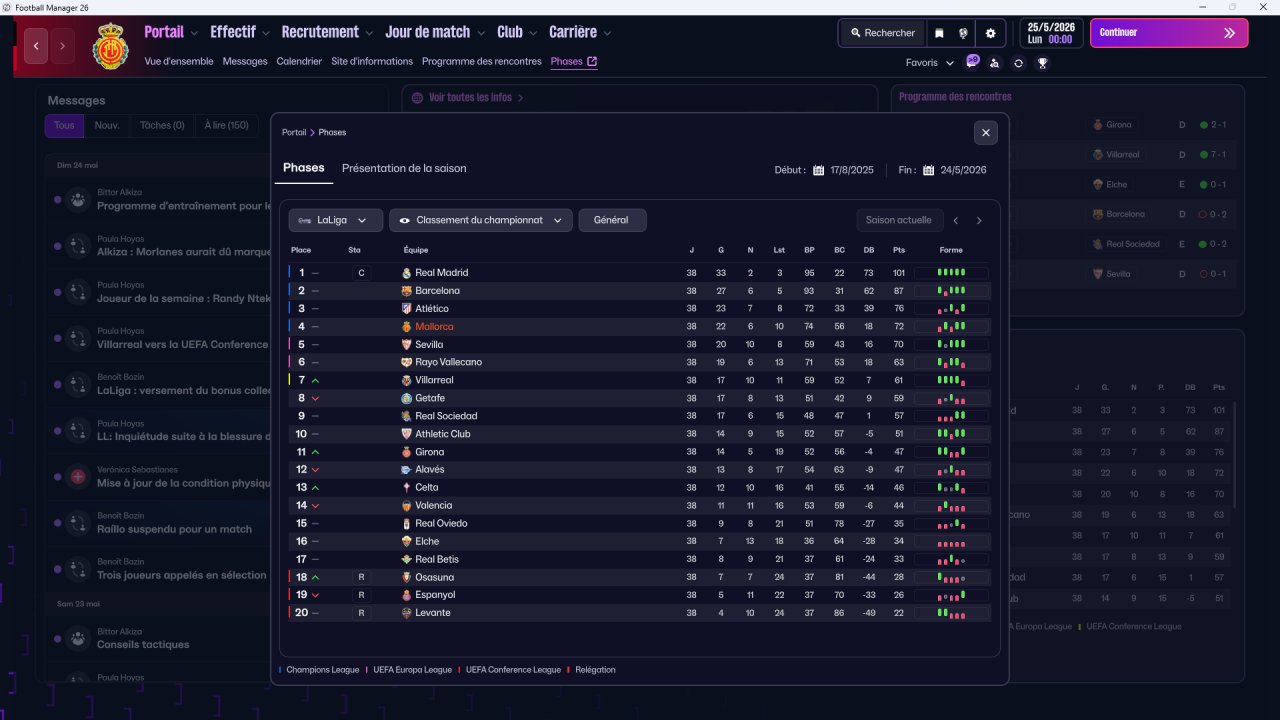
Task: Open the trophy icon in the header
Action: coord(1042,62)
